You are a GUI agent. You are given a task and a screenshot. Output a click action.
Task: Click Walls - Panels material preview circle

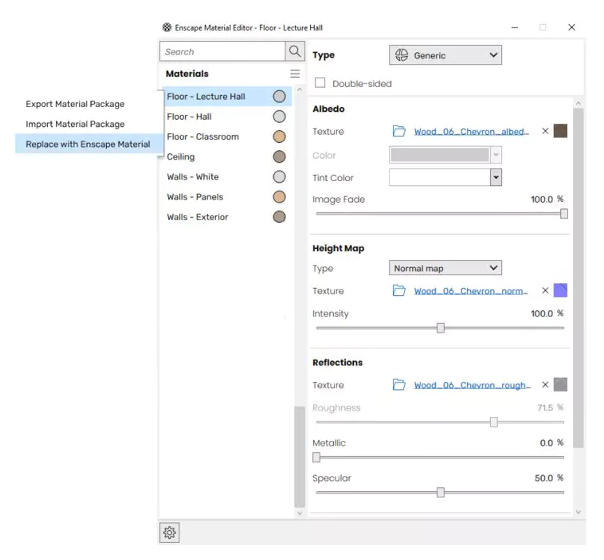pos(279,197)
